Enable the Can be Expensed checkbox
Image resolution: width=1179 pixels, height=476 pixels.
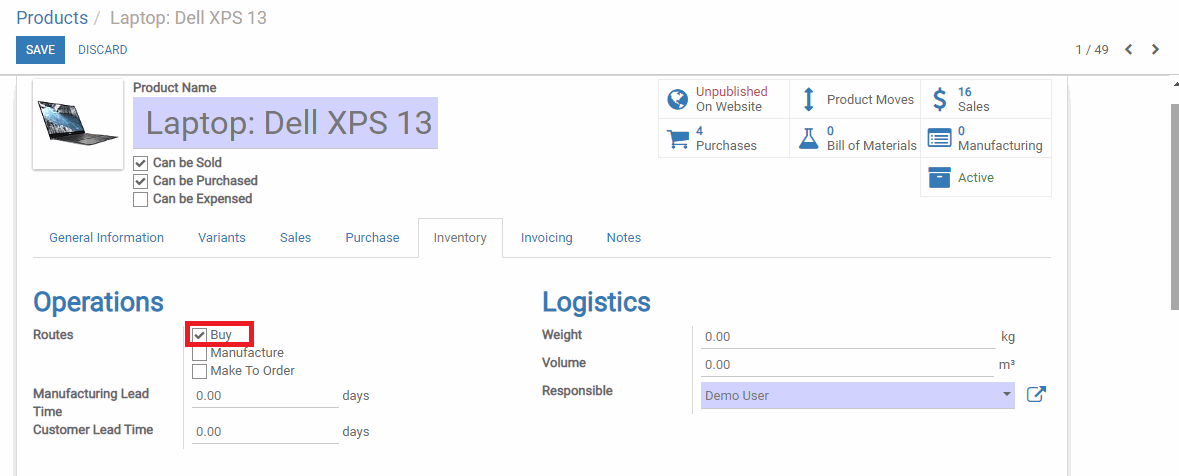pos(140,199)
